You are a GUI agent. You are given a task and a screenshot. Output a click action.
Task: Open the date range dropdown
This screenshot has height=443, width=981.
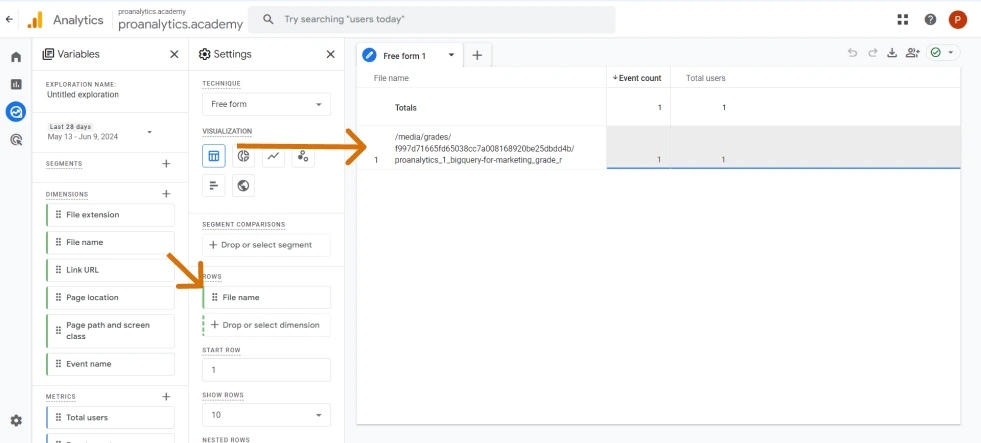100,132
